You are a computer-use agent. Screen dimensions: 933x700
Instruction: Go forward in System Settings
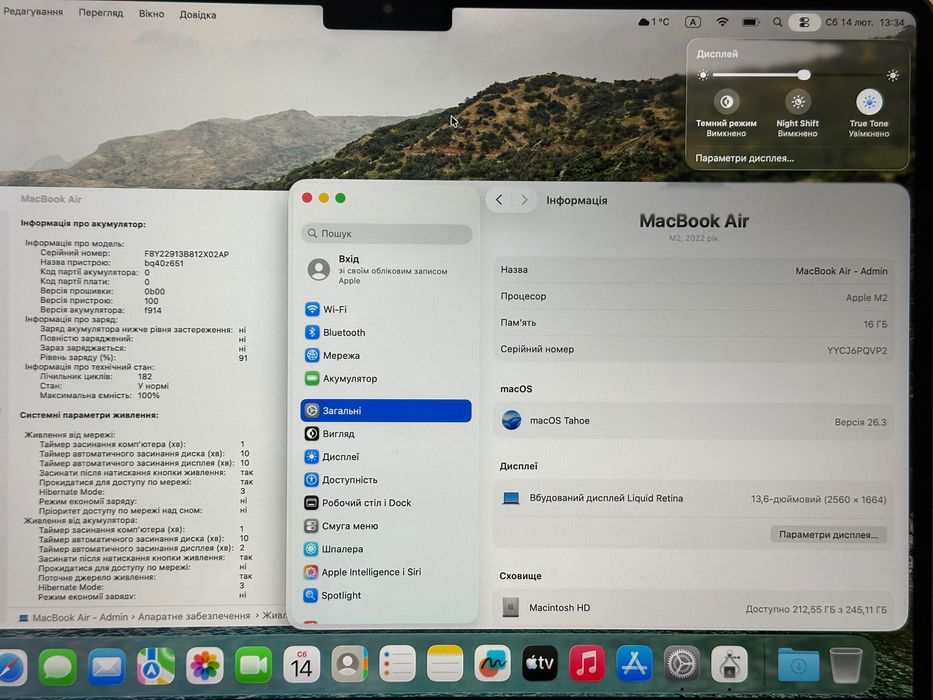(524, 200)
